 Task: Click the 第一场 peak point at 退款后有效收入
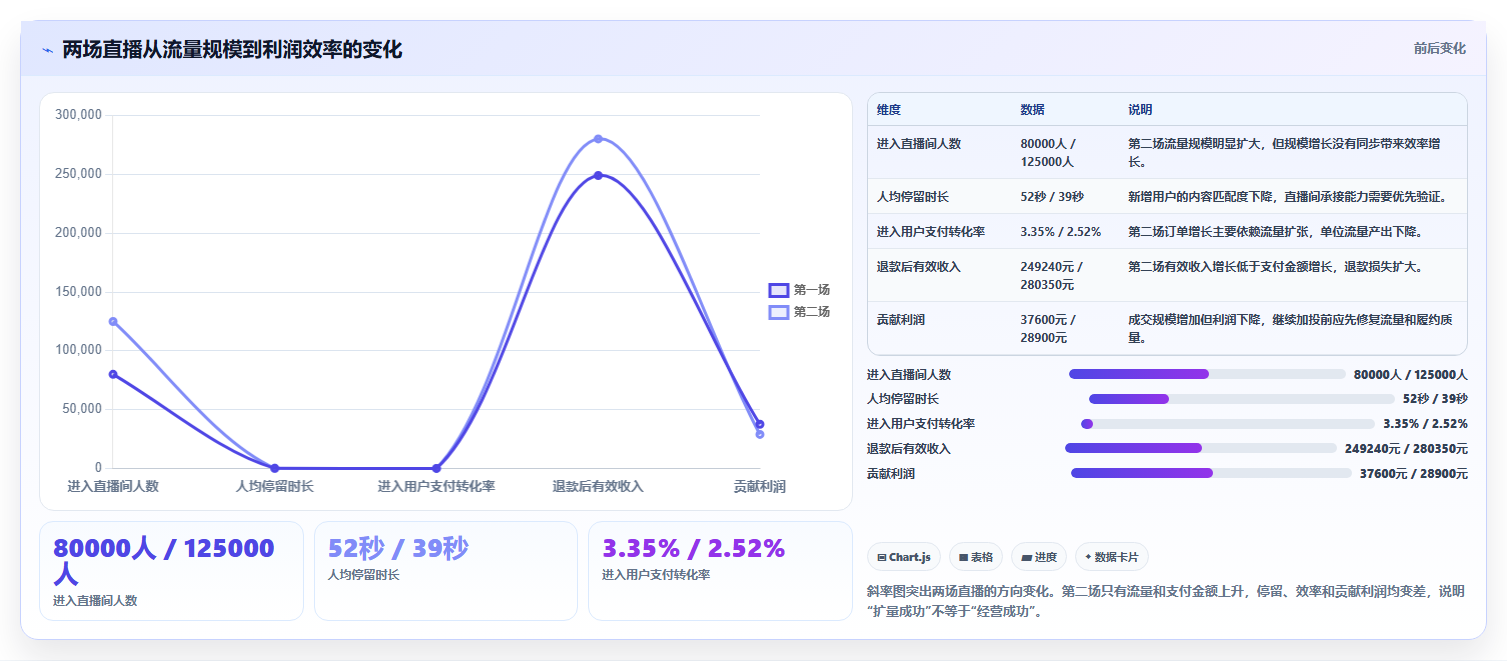[598, 175]
